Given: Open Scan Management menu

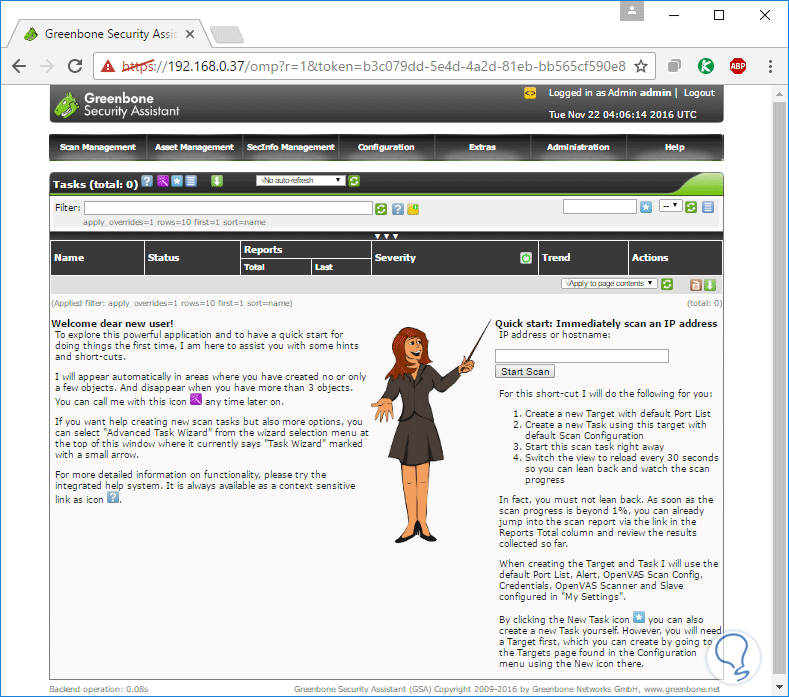Looking at the screenshot, I should tap(98, 147).
